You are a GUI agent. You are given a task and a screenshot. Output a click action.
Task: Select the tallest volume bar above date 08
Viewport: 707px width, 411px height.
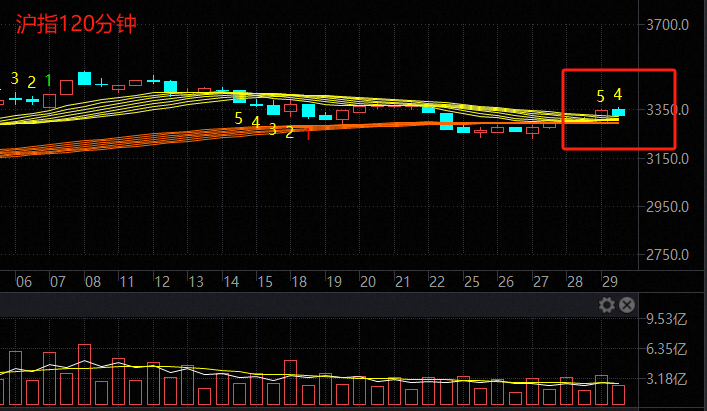(84, 374)
